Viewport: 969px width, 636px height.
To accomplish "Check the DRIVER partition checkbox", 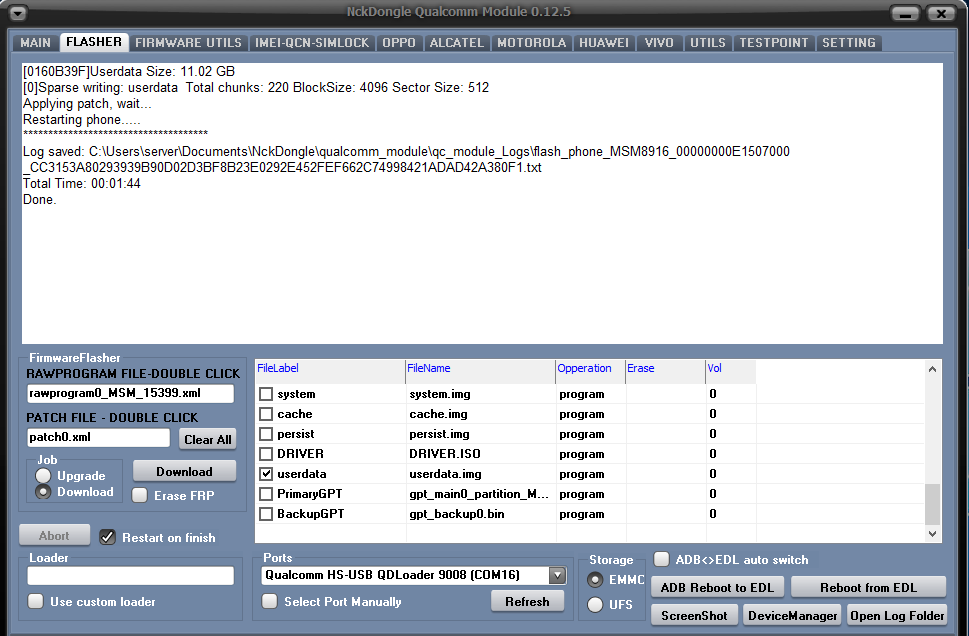I will [x=266, y=454].
